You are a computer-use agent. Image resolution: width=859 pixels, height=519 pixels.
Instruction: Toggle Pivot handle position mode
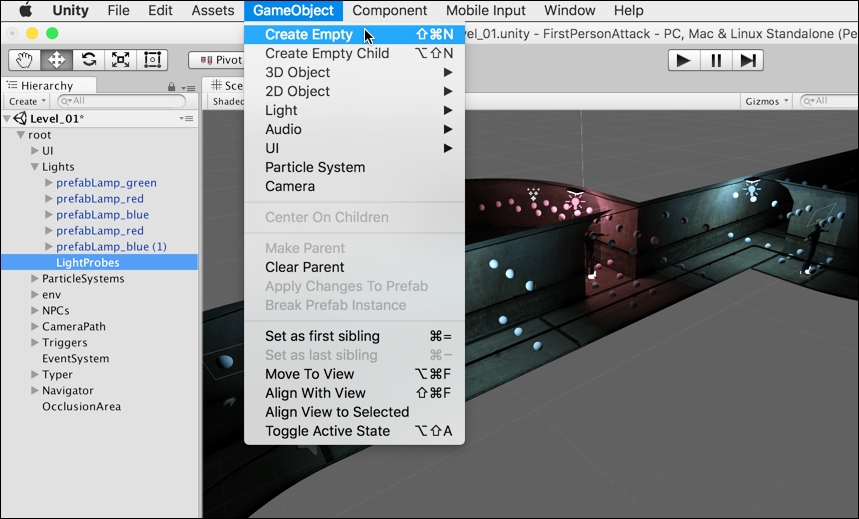216,60
